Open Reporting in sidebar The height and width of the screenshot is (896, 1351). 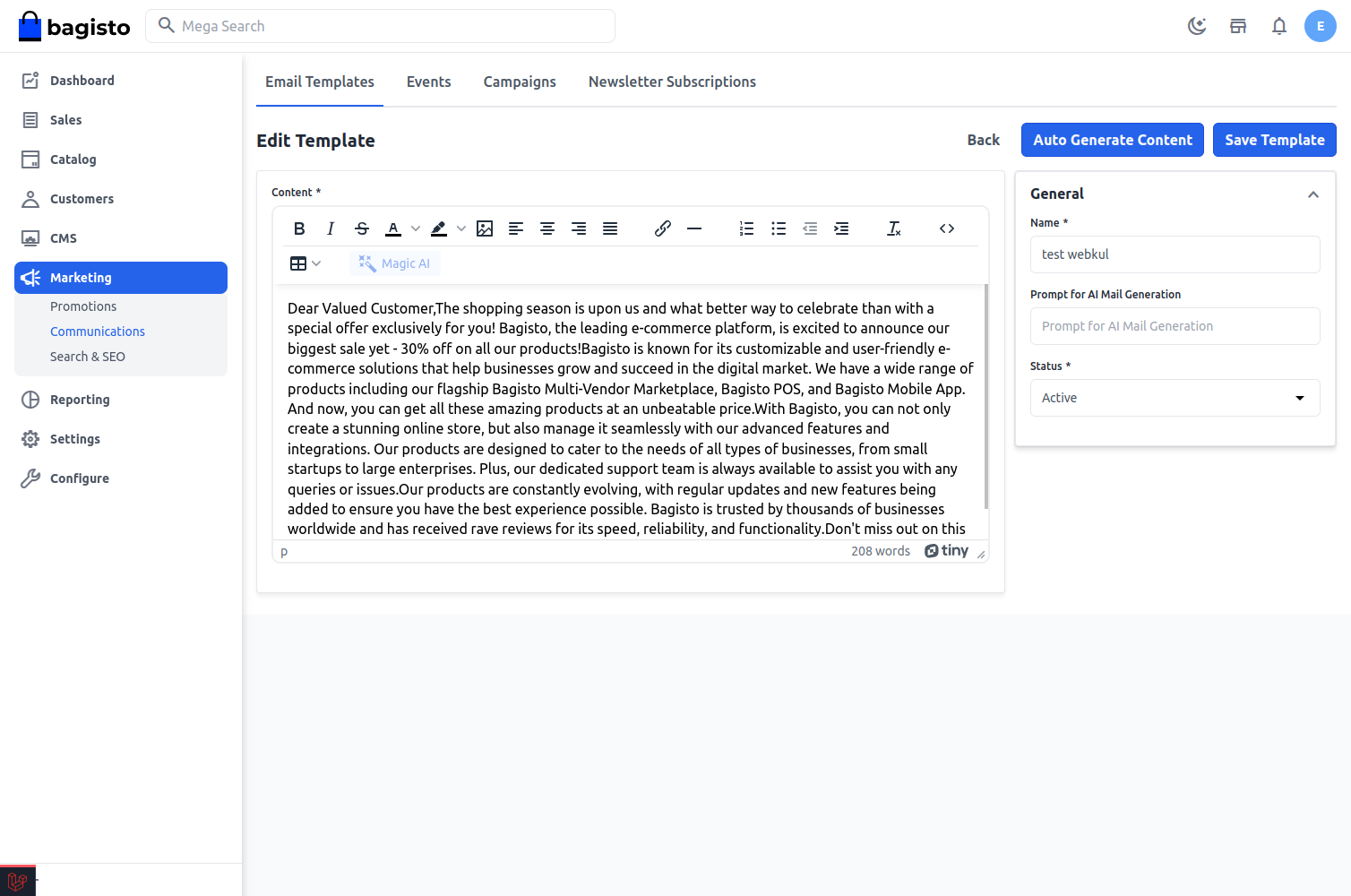(121, 400)
